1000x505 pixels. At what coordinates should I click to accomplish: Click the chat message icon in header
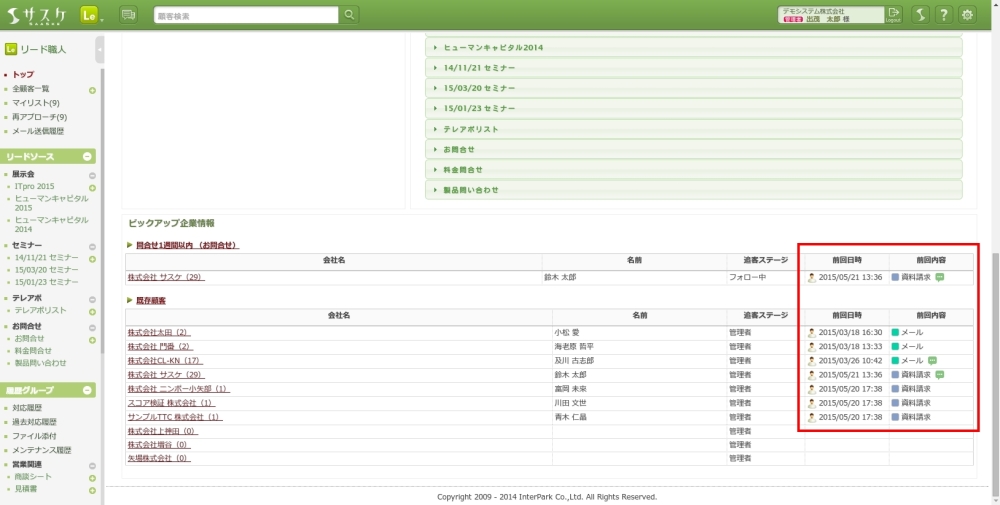click(128, 15)
